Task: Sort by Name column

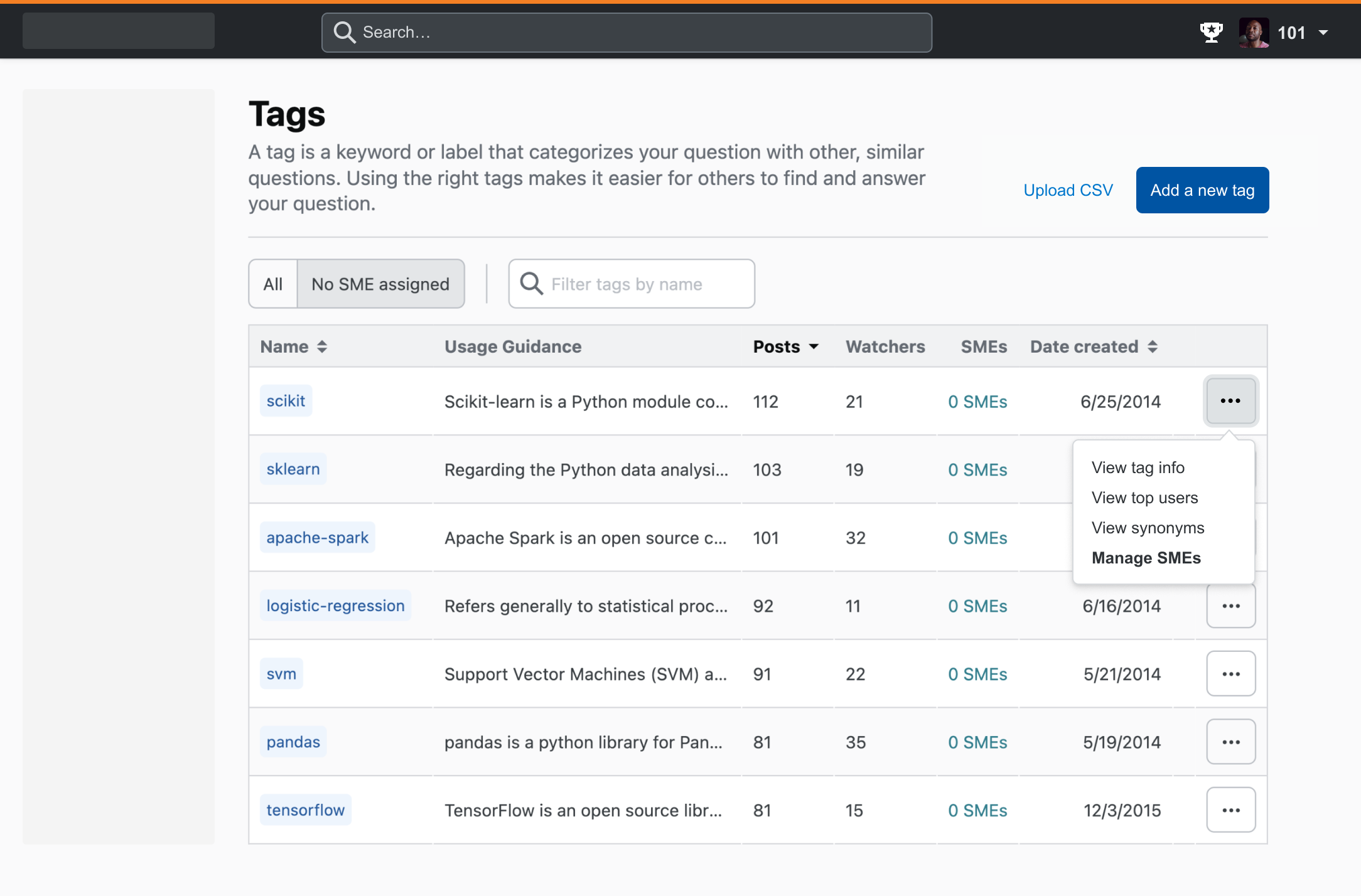Action: coord(293,346)
